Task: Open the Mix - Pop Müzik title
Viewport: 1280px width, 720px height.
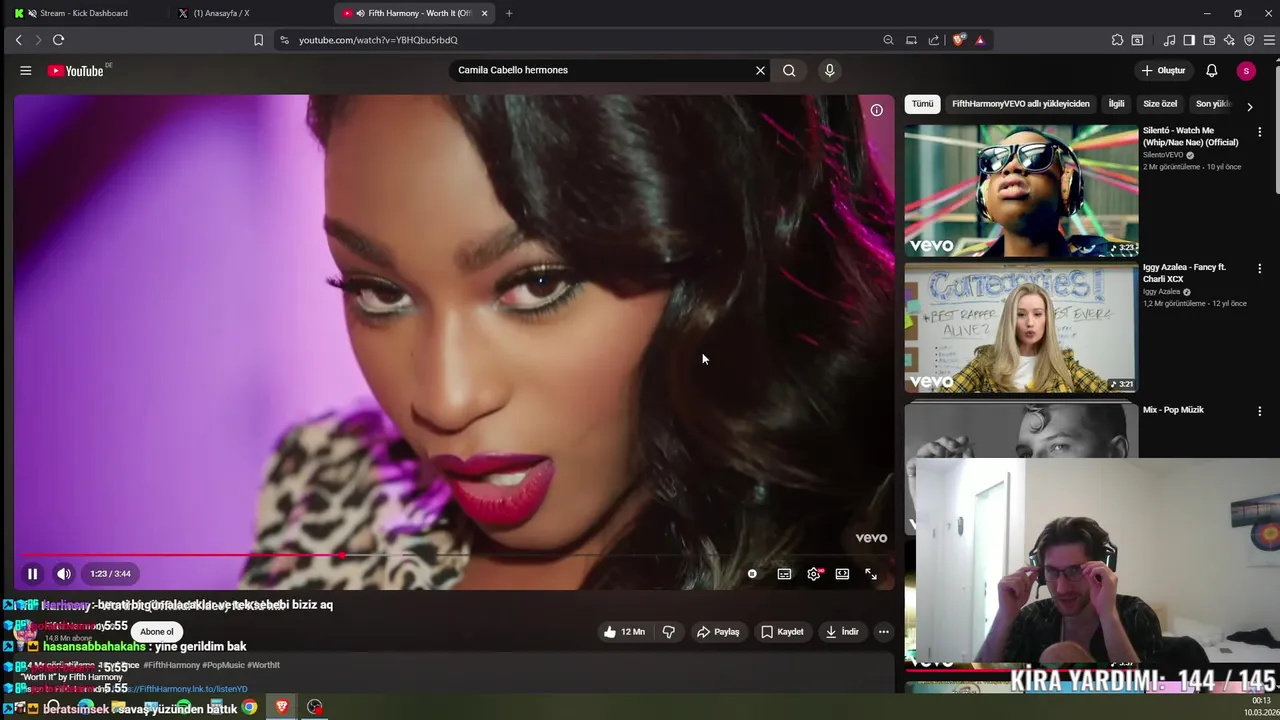Action: coord(1173,410)
